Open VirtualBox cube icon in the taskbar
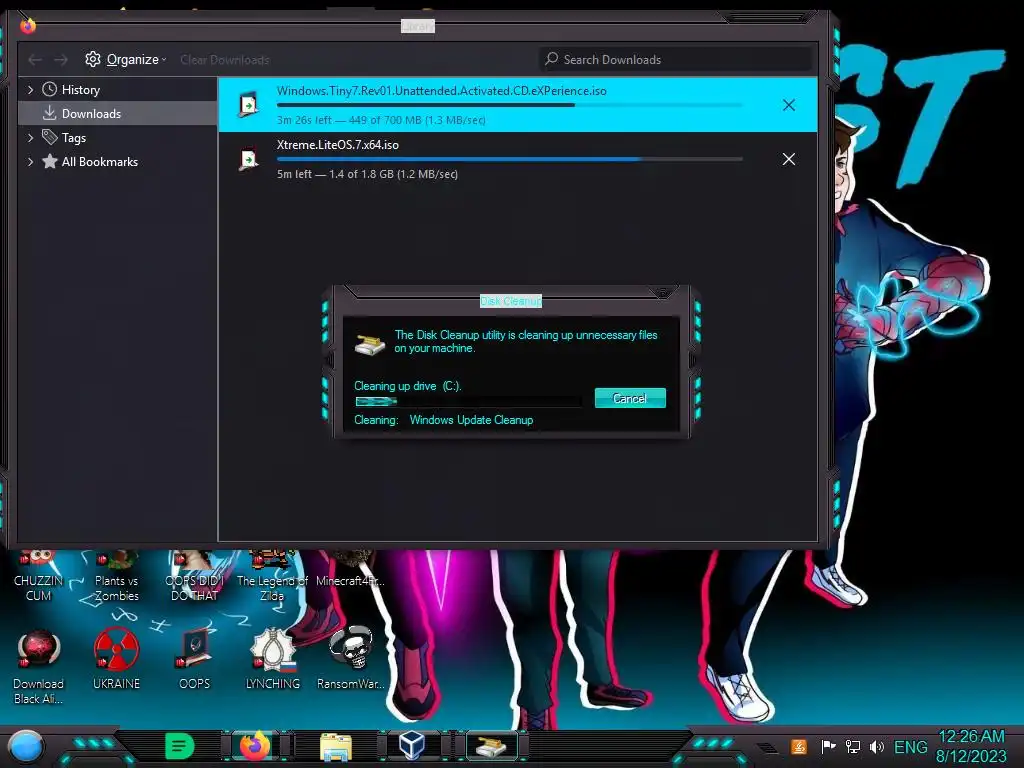 click(x=412, y=746)
